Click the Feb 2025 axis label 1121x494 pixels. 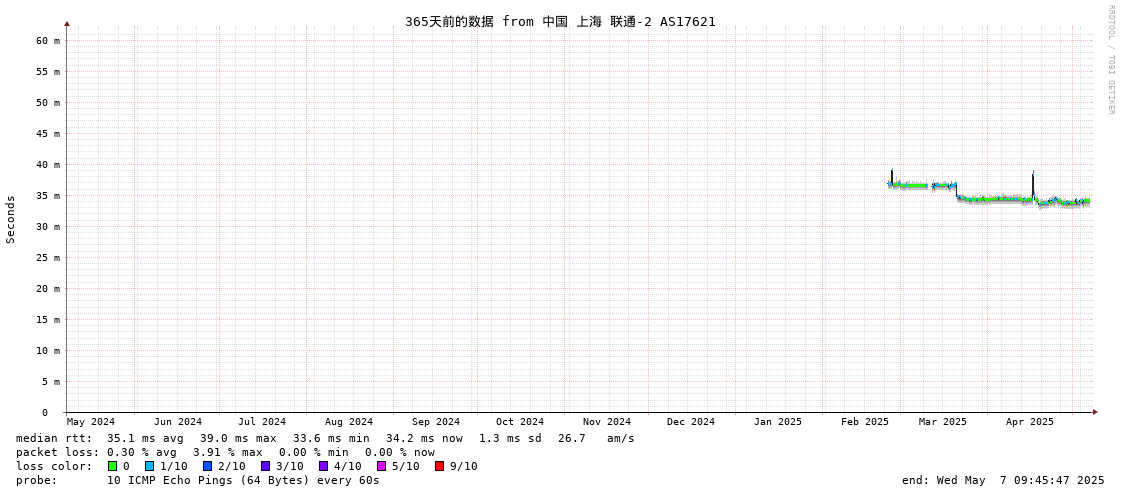[864, 422]
